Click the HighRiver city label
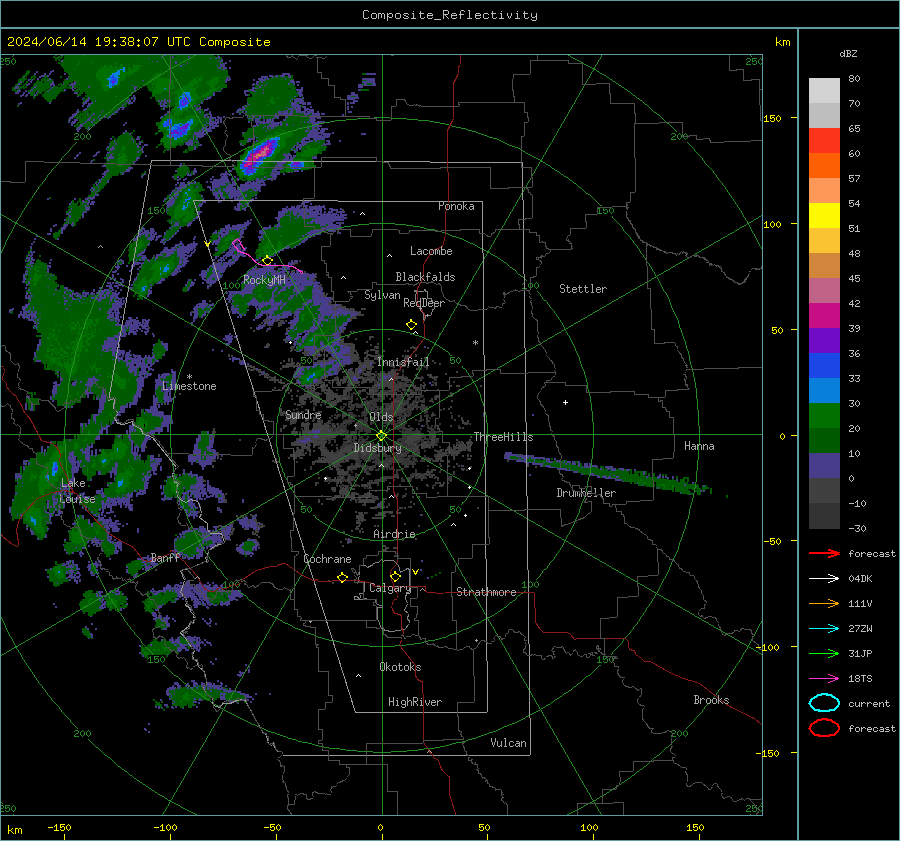The image size is (900, 841). click(415, 702)
